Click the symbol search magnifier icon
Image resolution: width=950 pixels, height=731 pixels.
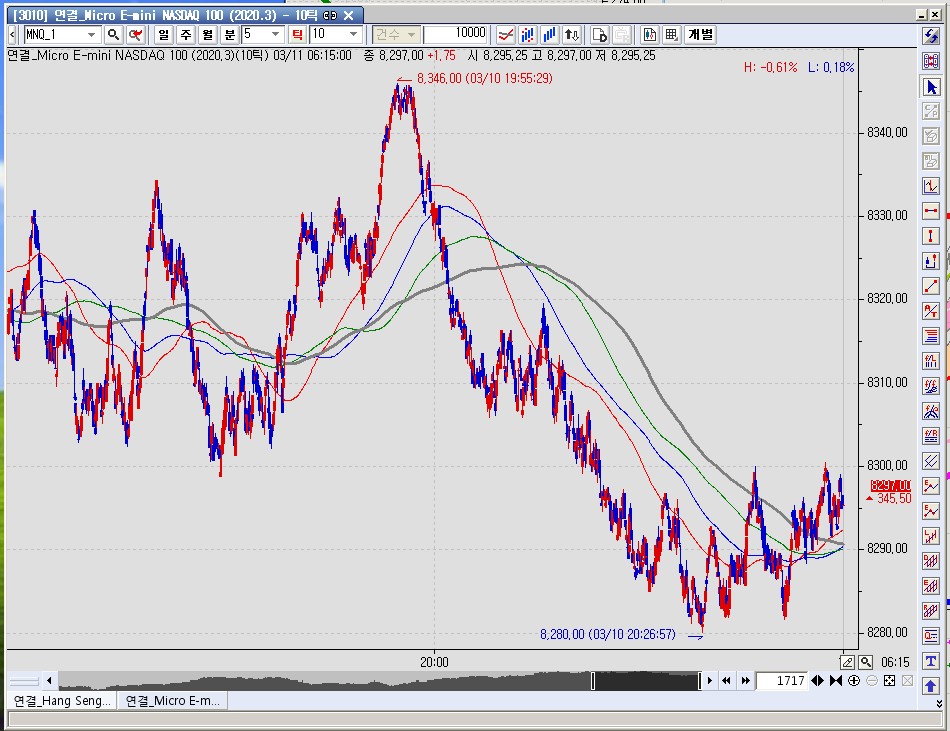coord(114,34)
